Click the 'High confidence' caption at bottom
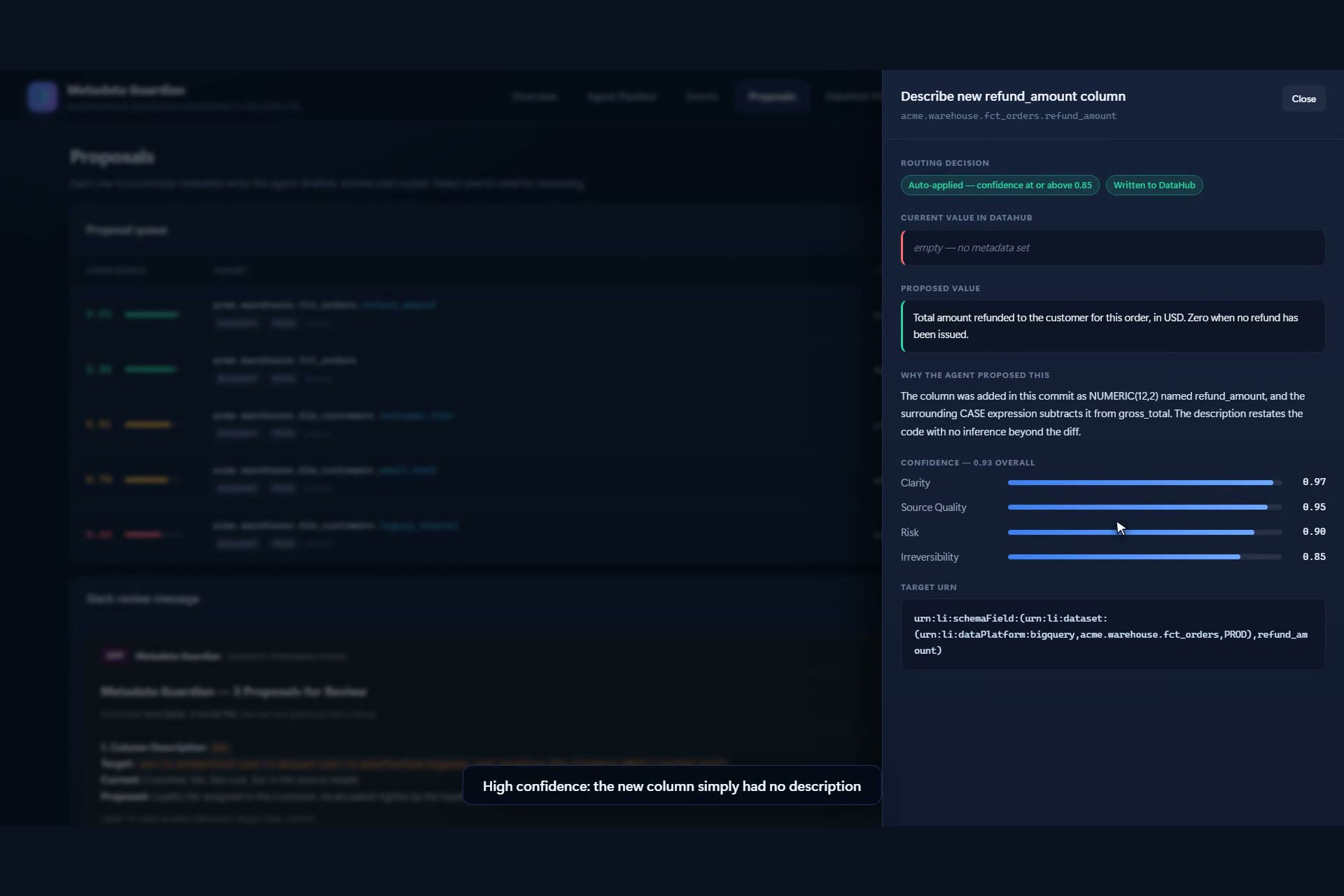 (672, 786)
